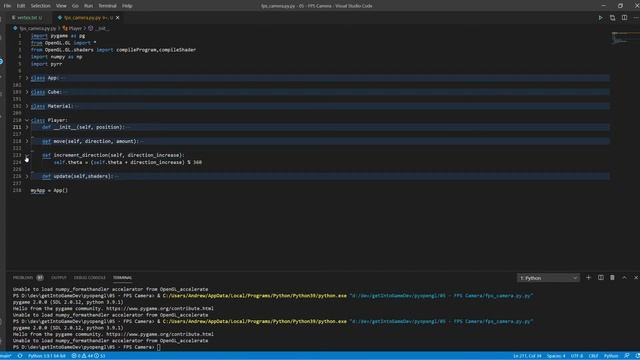
Task: Click the Ln 211 cursor position indicator
Action: [527, 356]
